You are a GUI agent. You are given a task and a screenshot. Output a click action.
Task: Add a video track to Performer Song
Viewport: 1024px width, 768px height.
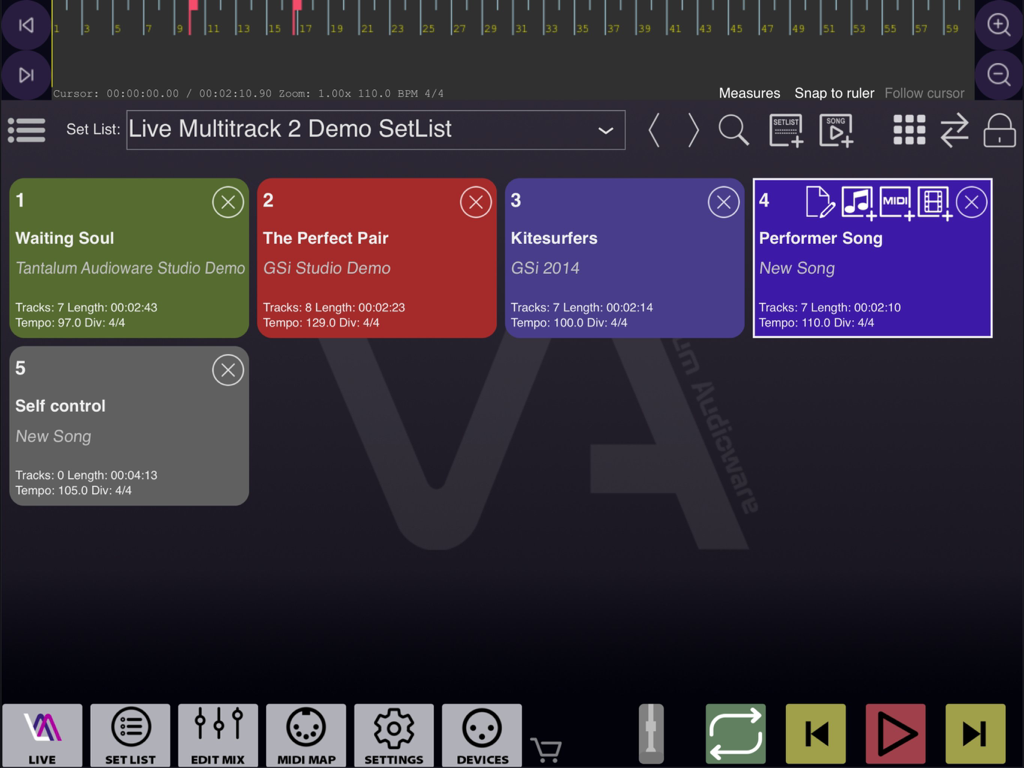932,201
